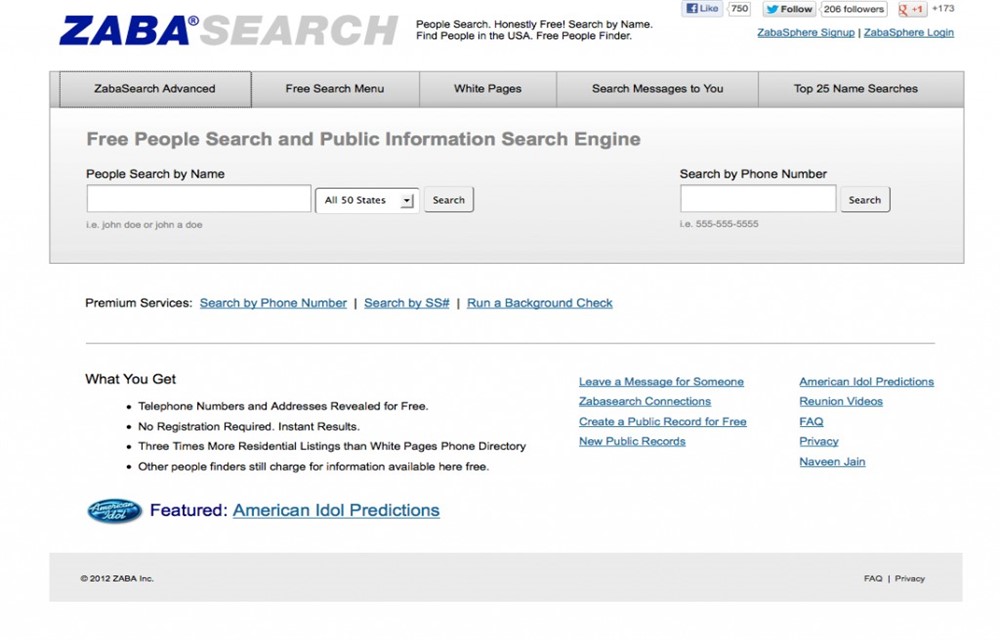Click the What You Get heading
Screen dimensions: 1000x640
(x=131, y=379)
